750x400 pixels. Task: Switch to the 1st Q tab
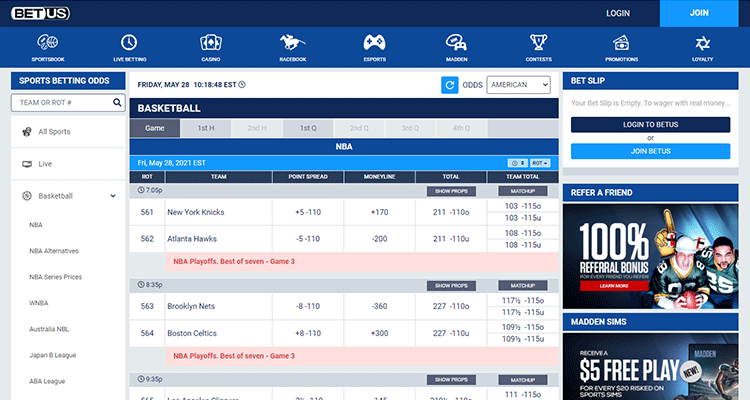308,128
